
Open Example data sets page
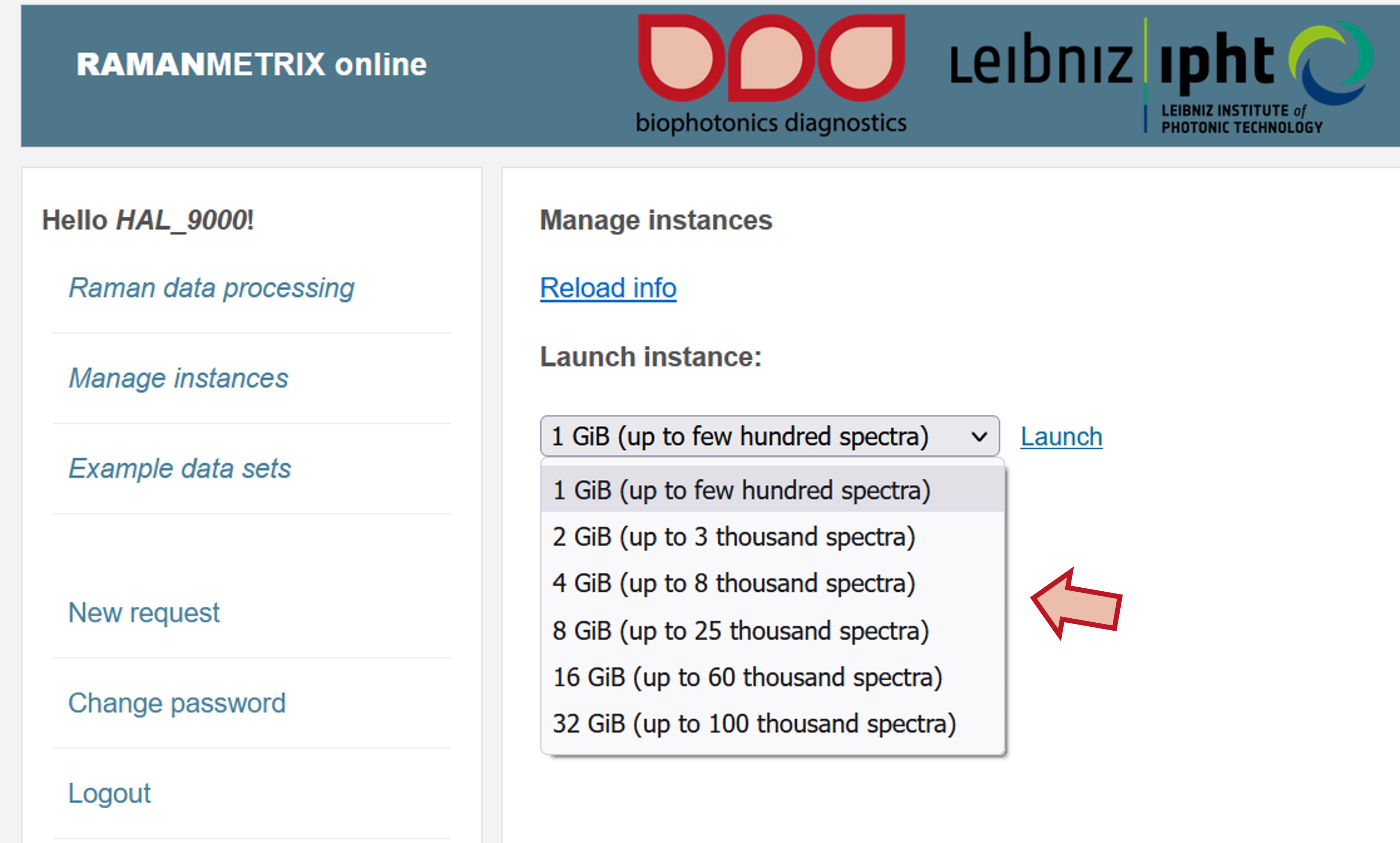(x=179, y=468)
